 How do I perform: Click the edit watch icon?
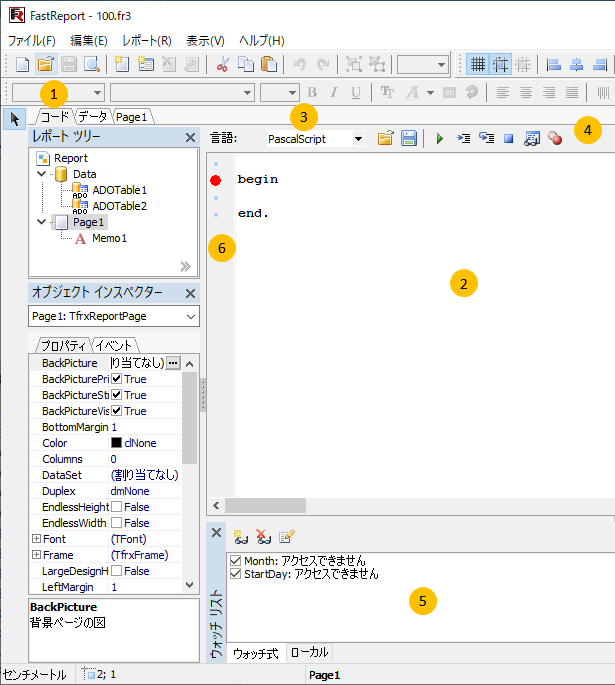point(287,536)
